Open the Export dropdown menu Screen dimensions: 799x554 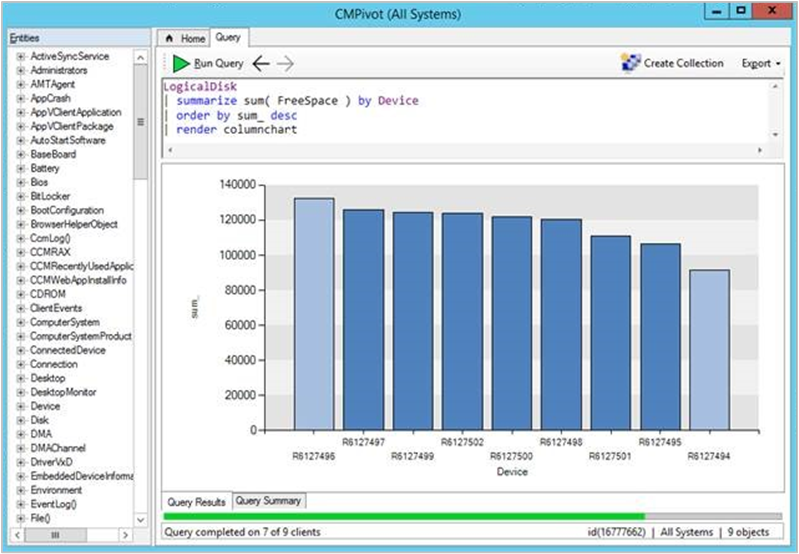coord(761,63)
